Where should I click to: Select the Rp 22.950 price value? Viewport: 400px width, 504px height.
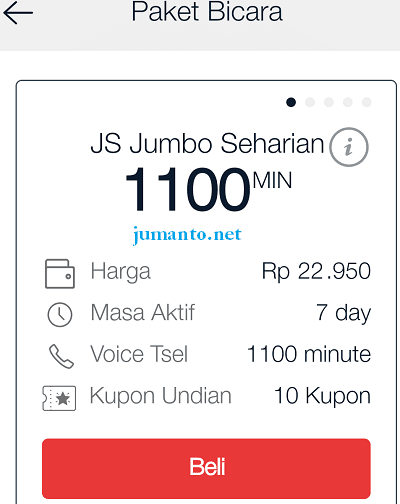316,271
